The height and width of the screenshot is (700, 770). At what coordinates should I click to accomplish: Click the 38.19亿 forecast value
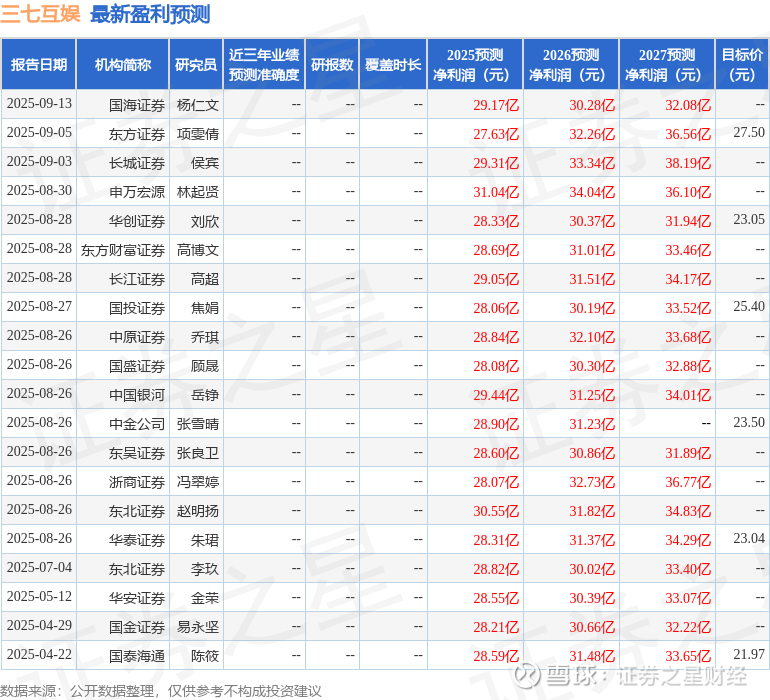[688, 163]
